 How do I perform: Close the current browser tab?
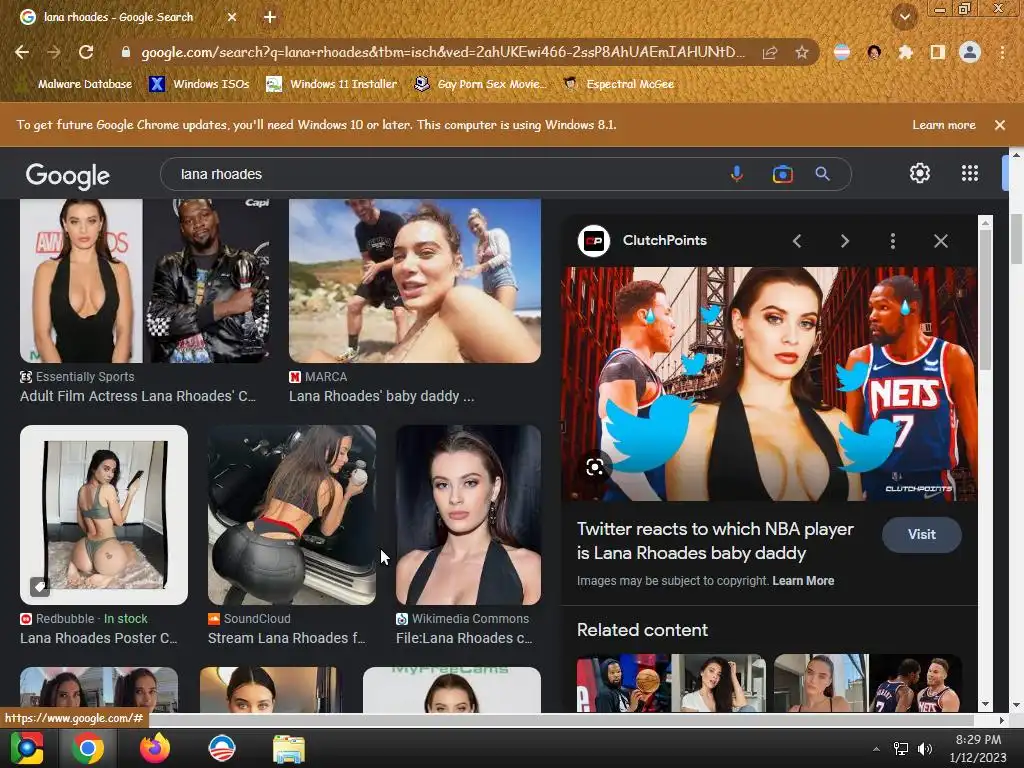click(x=232, y=17)
